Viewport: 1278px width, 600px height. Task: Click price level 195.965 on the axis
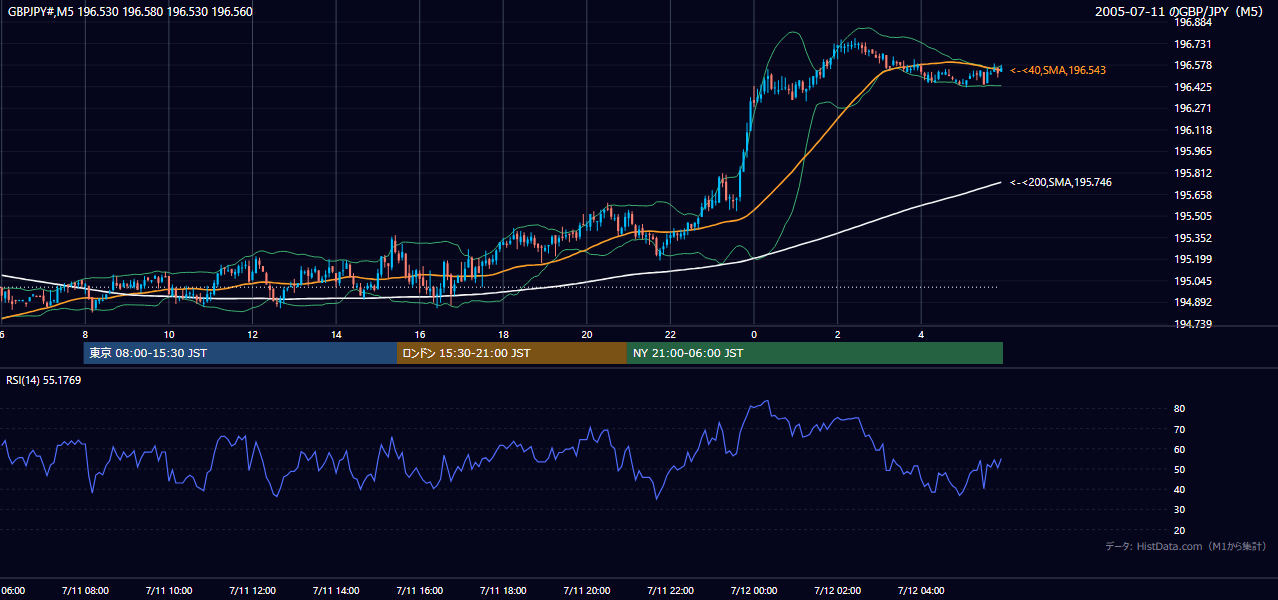click(1193, 151)
